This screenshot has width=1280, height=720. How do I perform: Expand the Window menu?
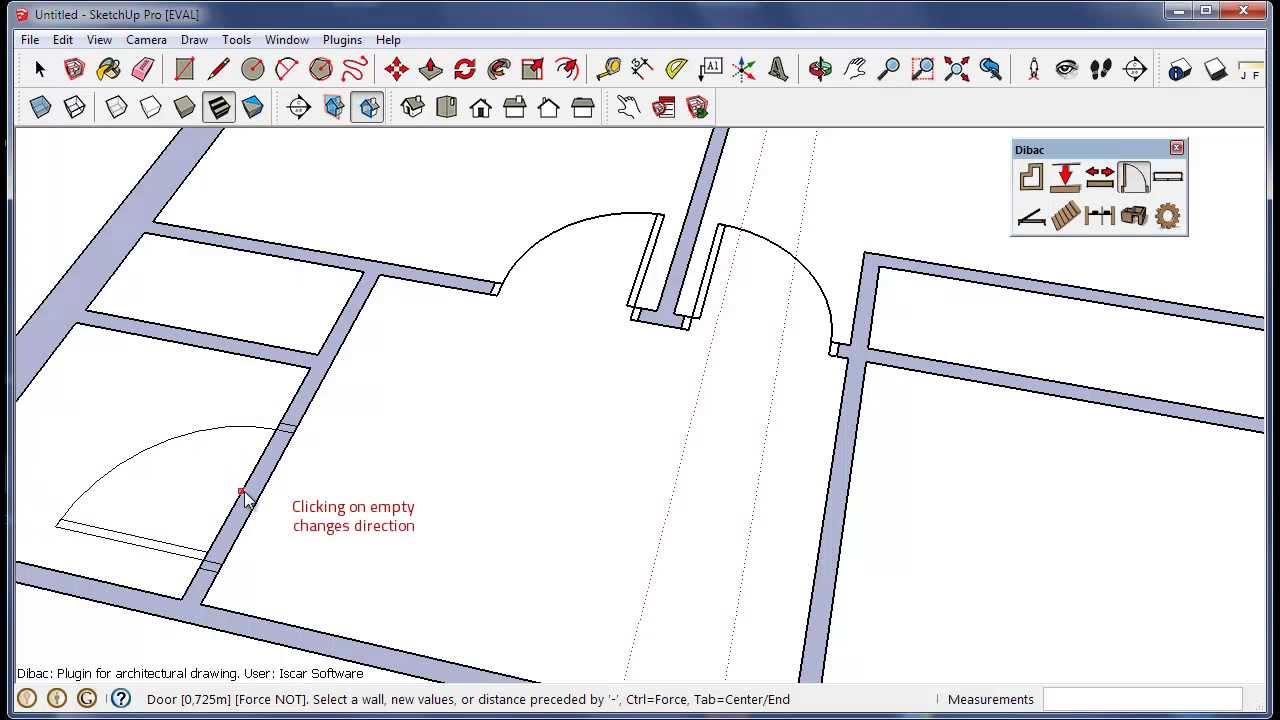(286, 40)
